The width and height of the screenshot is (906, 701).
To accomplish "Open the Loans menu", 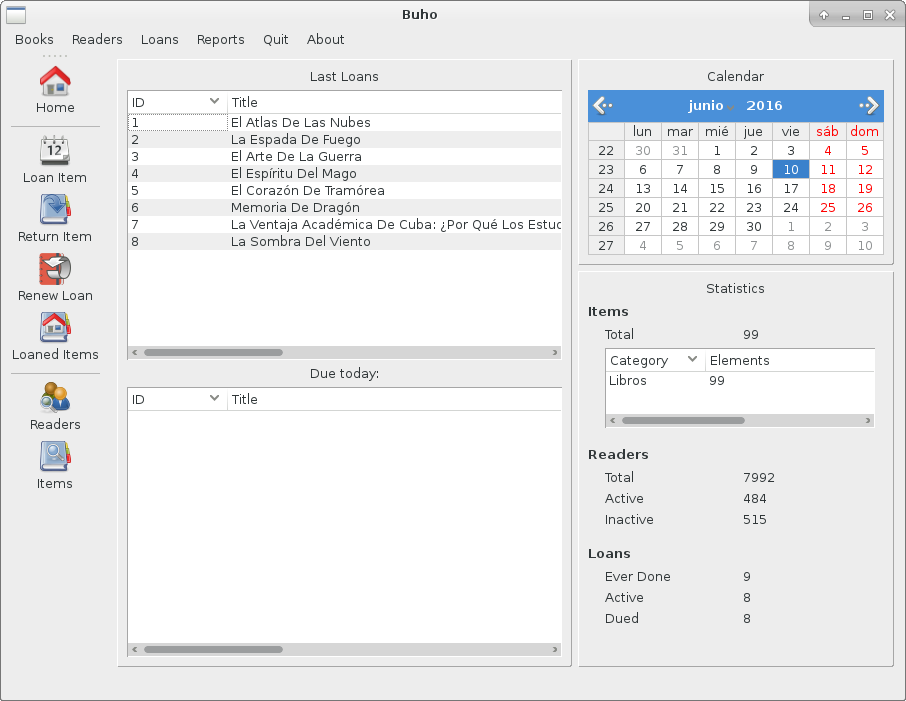I will (159, 39).
